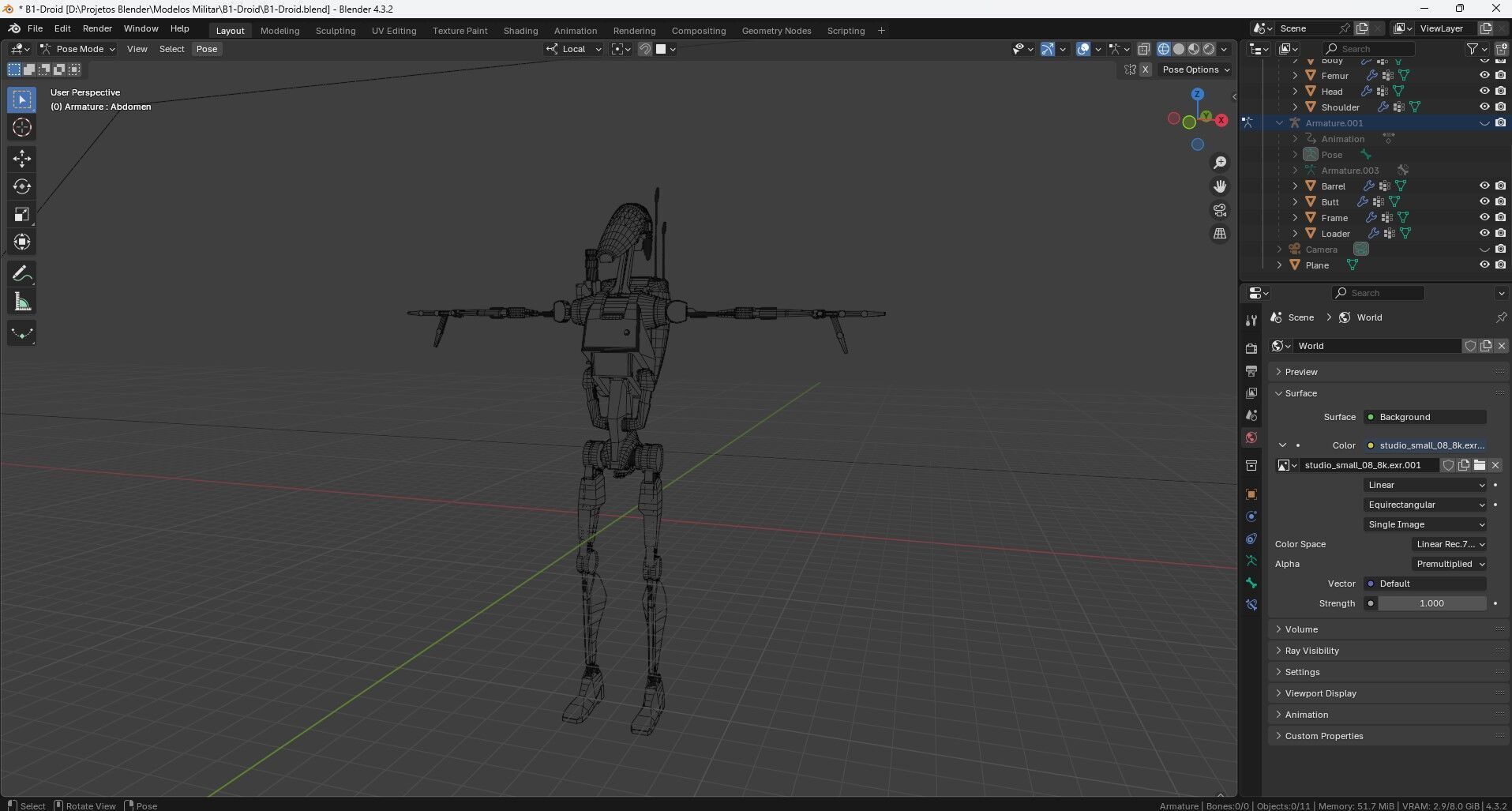1512x811 pixels.
Task: Open the File menu
Action: click(35, 28)
